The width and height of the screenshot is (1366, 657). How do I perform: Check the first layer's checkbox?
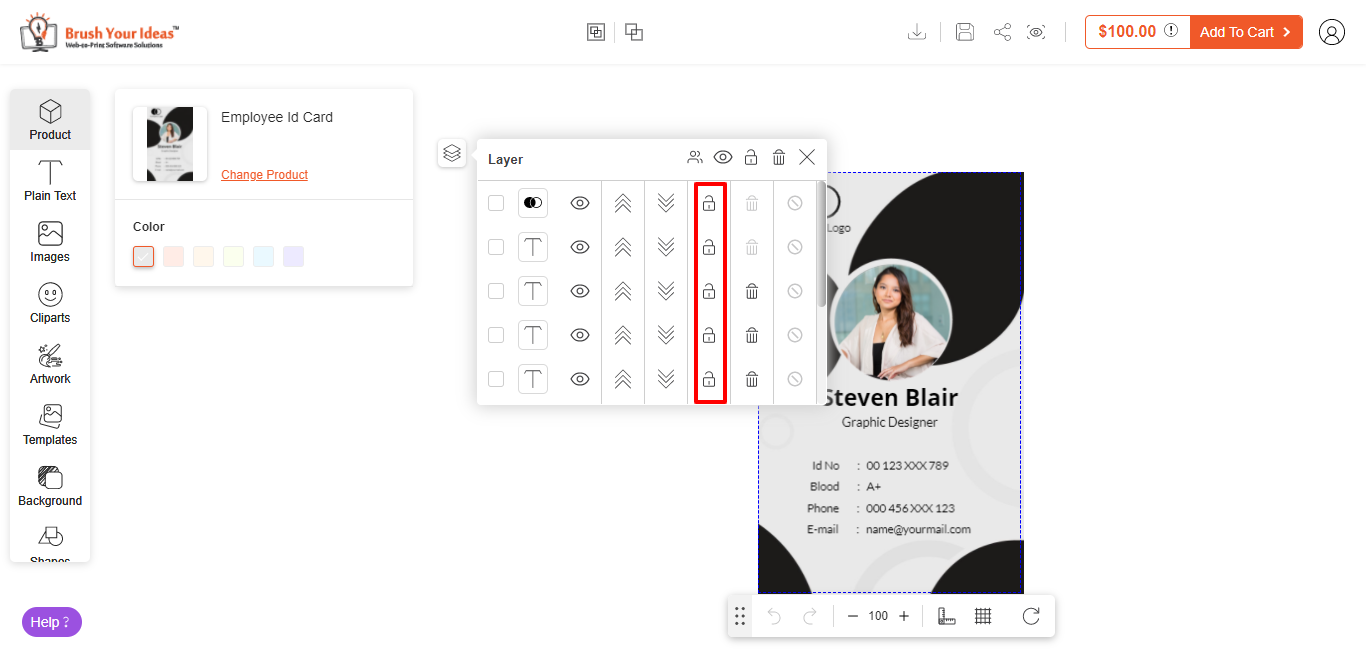[x=496, y=203]
